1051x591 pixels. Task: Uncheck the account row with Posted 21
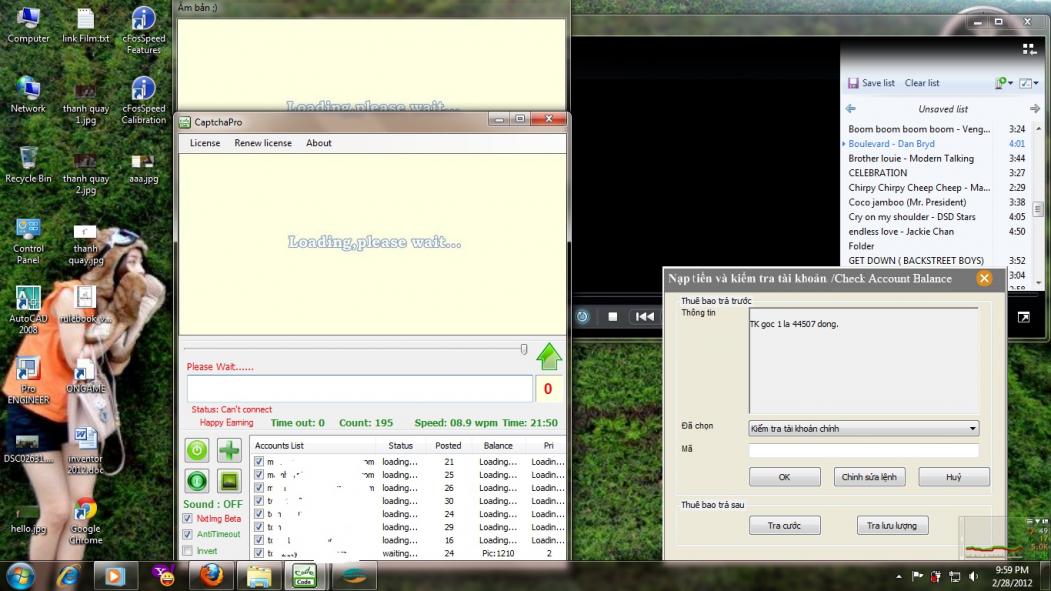259,462
